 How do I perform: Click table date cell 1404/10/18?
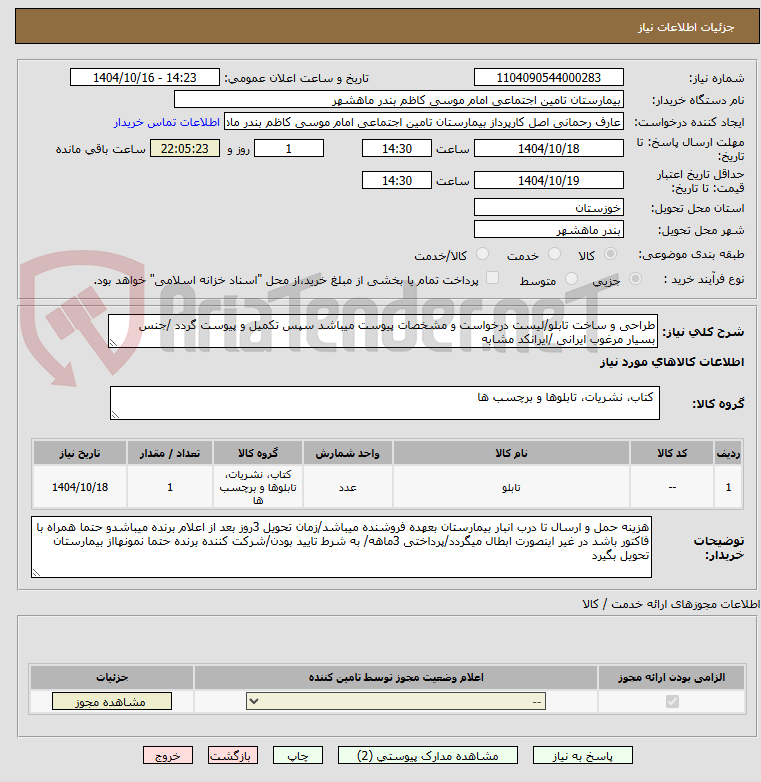[80, 487]
